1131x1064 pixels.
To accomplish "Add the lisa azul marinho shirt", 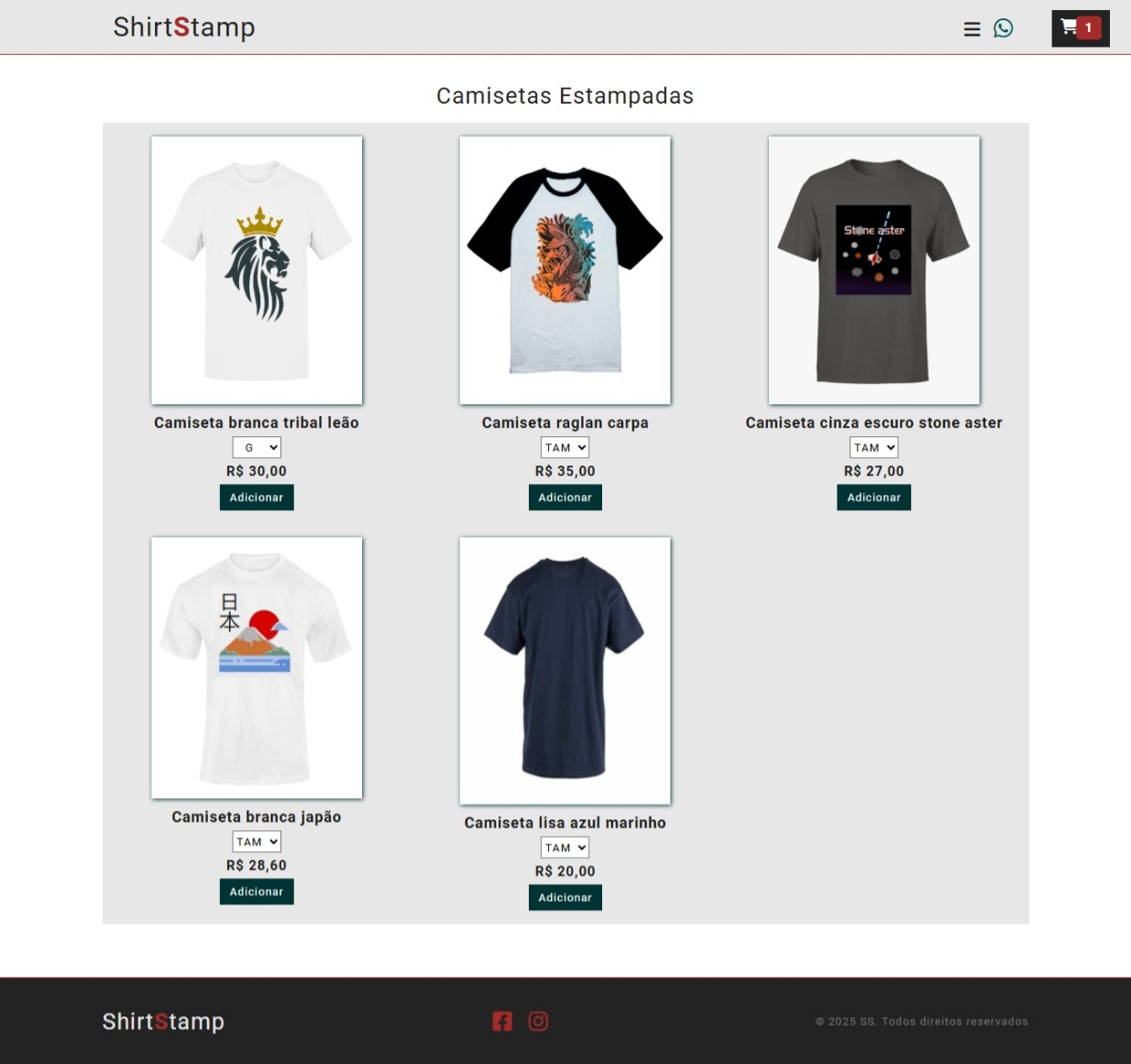I will (x=565, y=897).
